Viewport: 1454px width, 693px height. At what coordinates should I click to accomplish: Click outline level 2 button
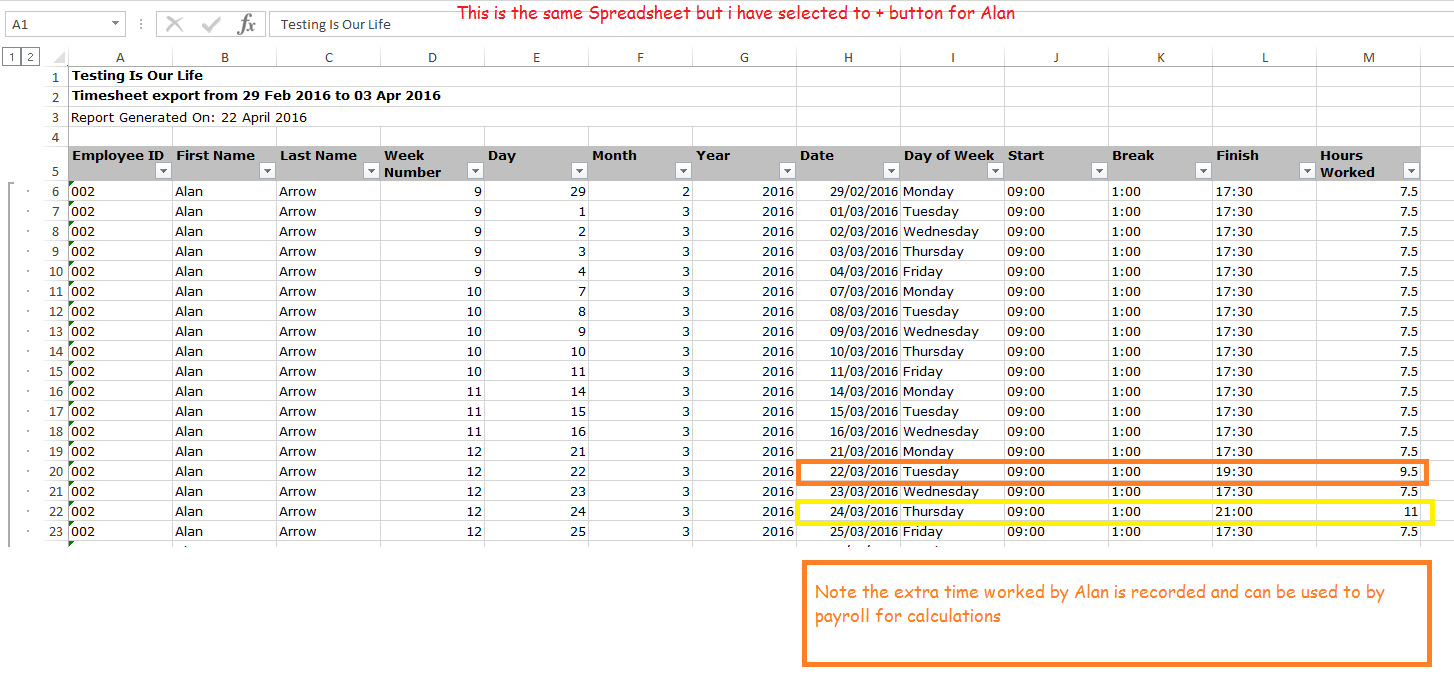(x=31, y=57)
